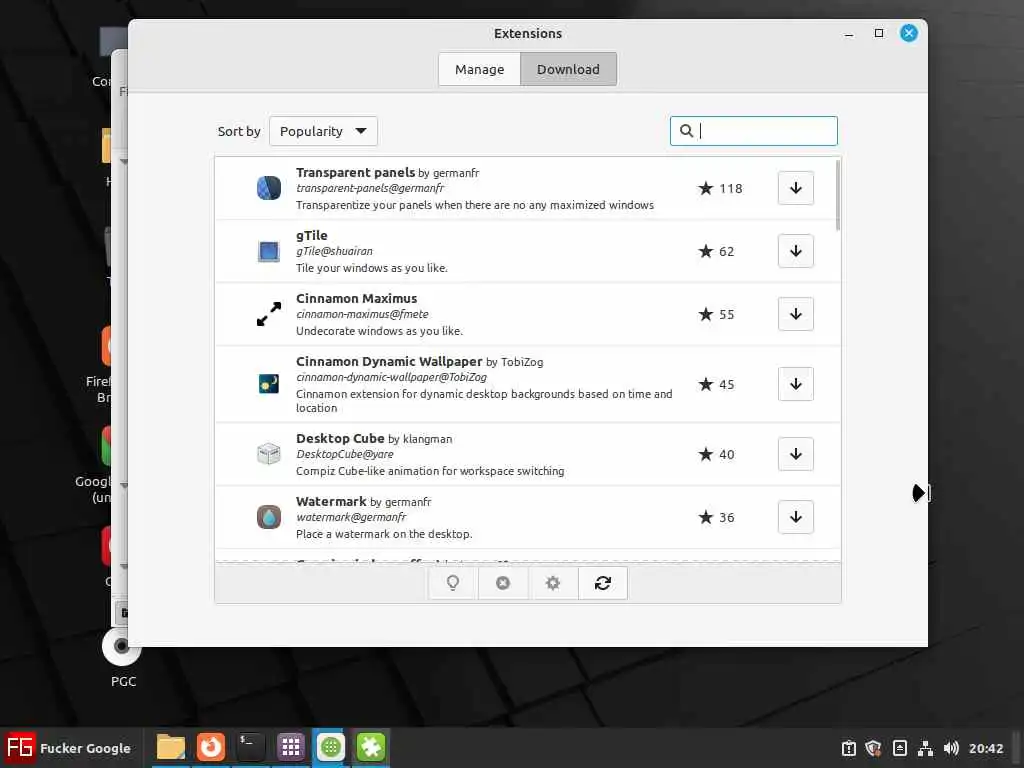Download the Desktop Cube extension
1024x768 pixels.
pyautogui.click(x=795, y=454)
